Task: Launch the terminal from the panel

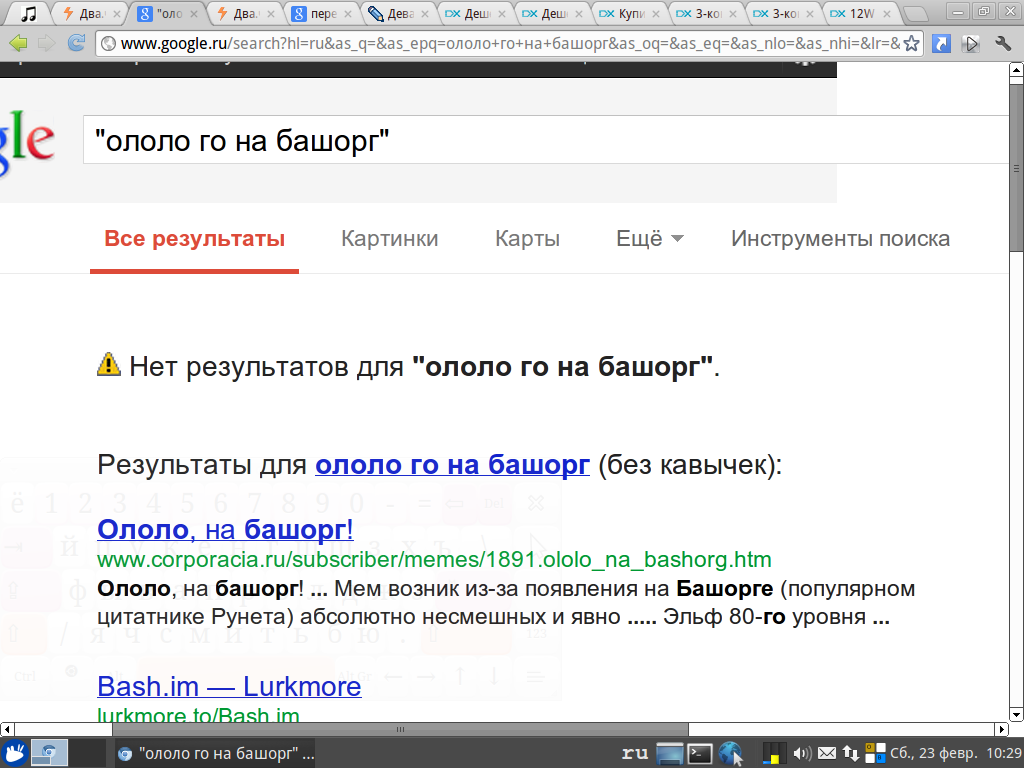Action: [x=699, y=753]
